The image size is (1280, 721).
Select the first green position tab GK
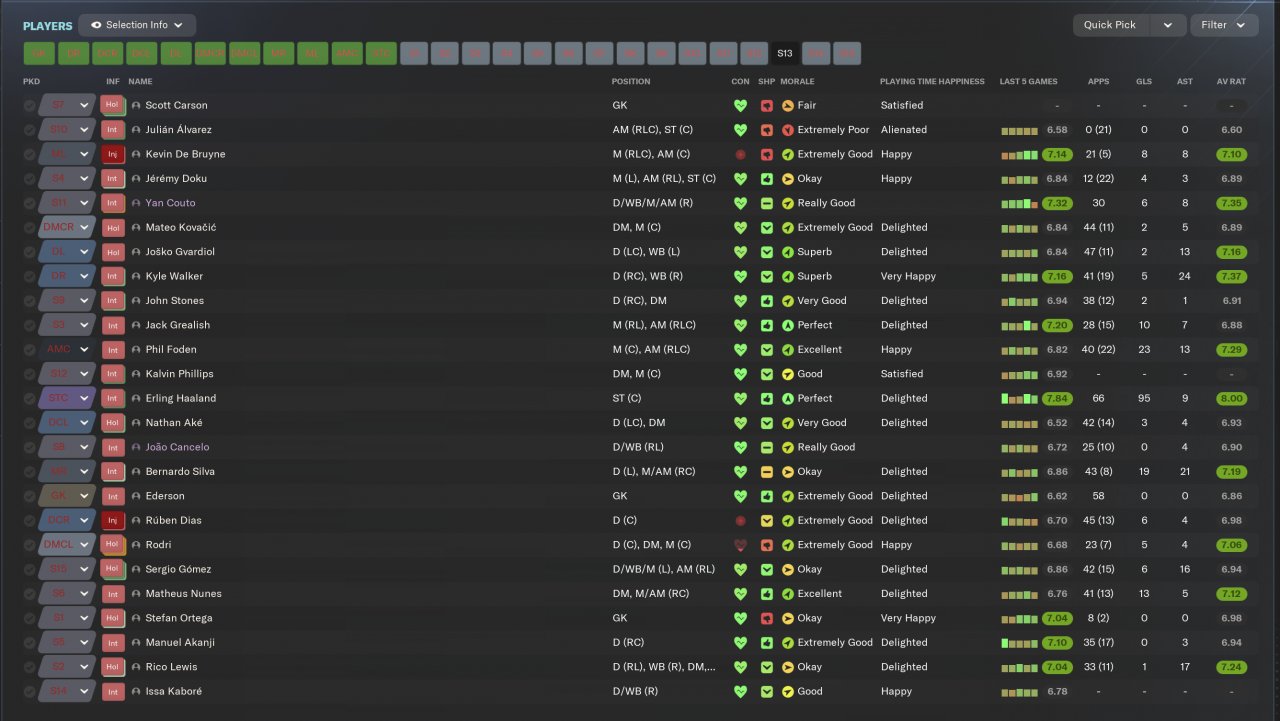[40, 54]
